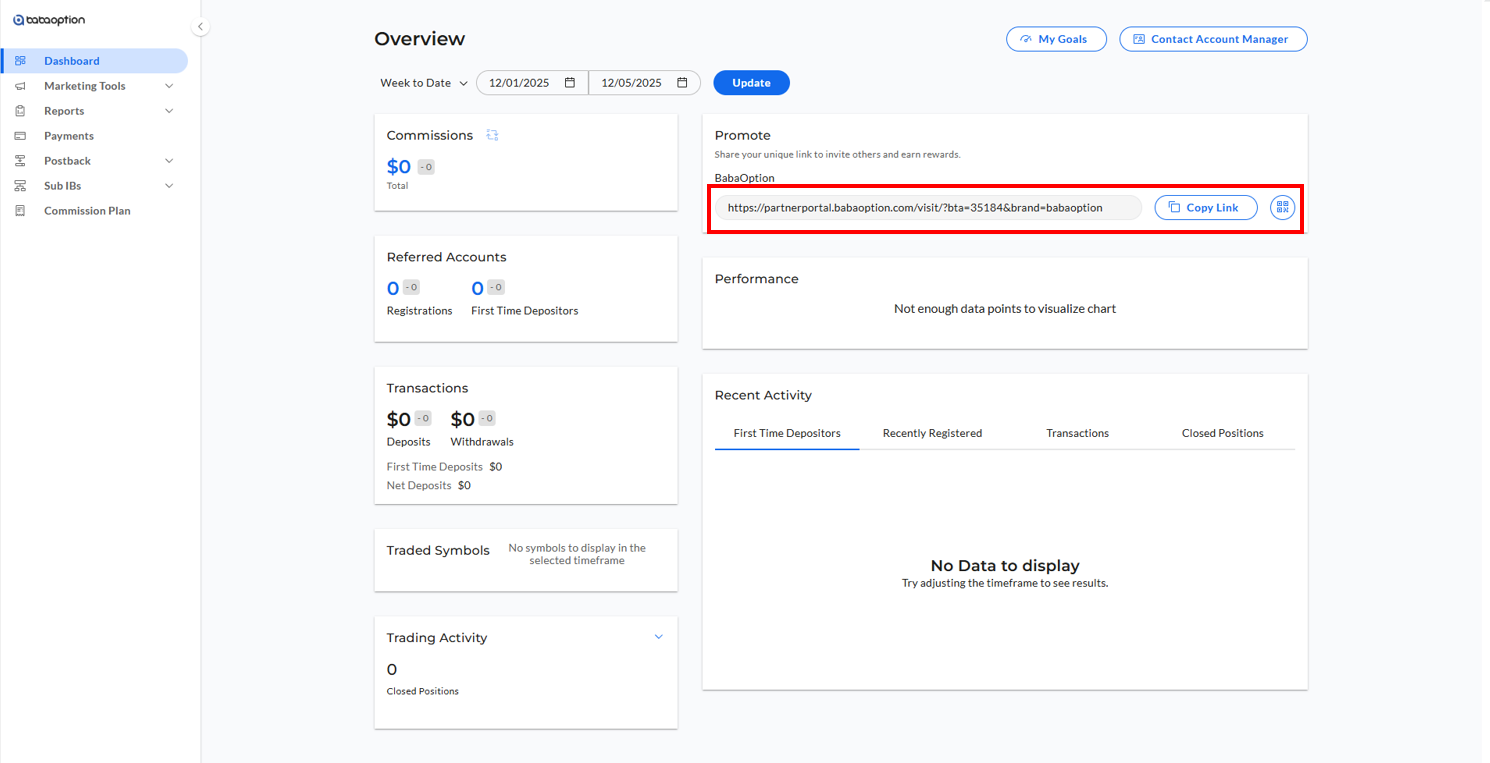Select the Closed Positions tab

point(1222,433)
